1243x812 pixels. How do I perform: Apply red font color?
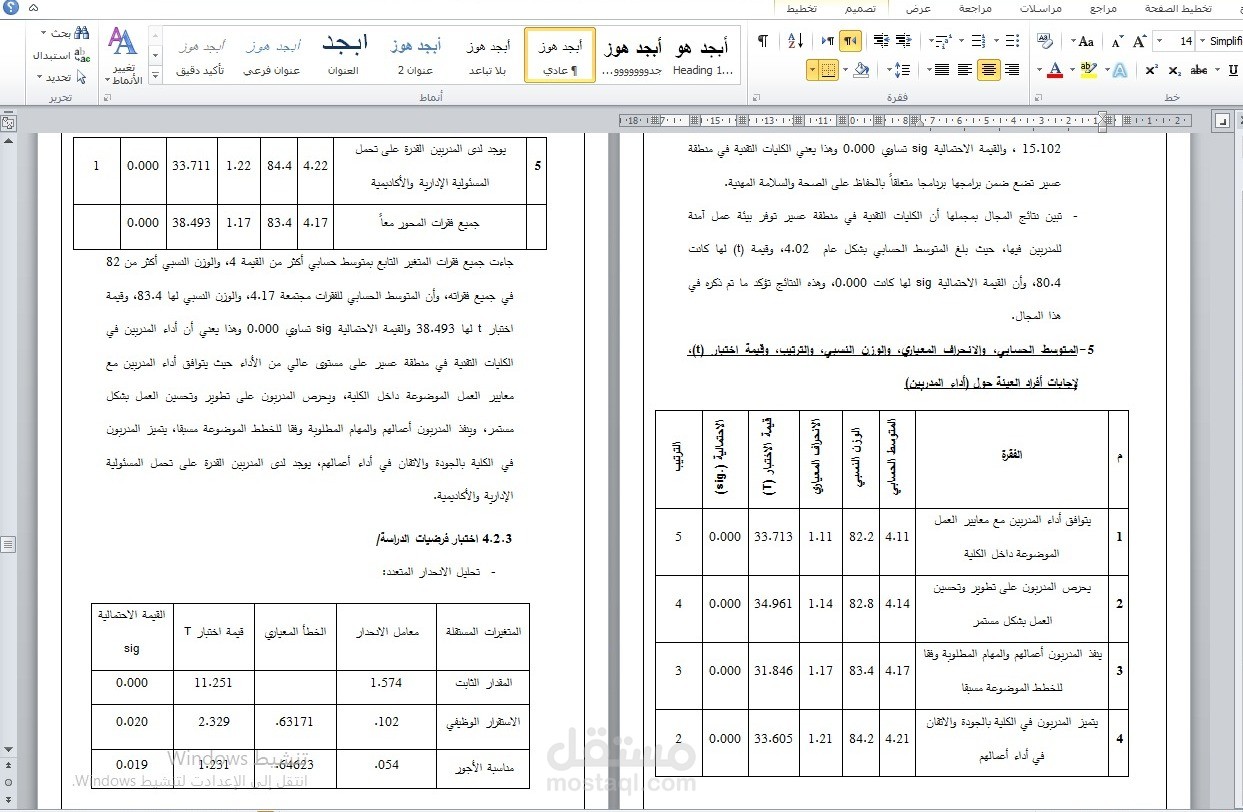tap(1055, 70)
